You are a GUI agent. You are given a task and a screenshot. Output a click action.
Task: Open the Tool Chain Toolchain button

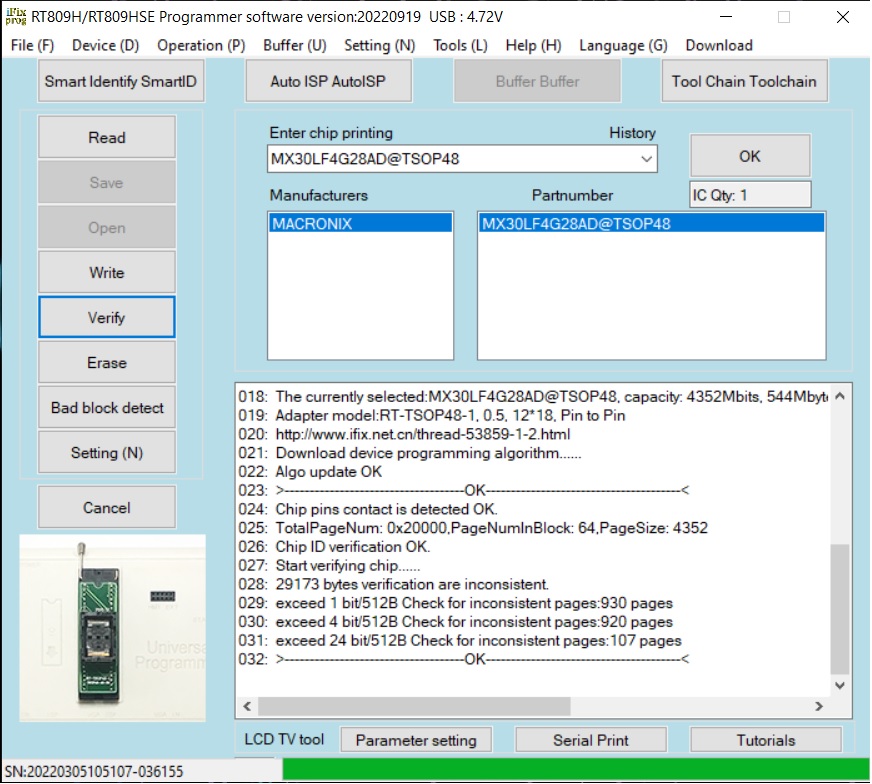tap(743, 82)
